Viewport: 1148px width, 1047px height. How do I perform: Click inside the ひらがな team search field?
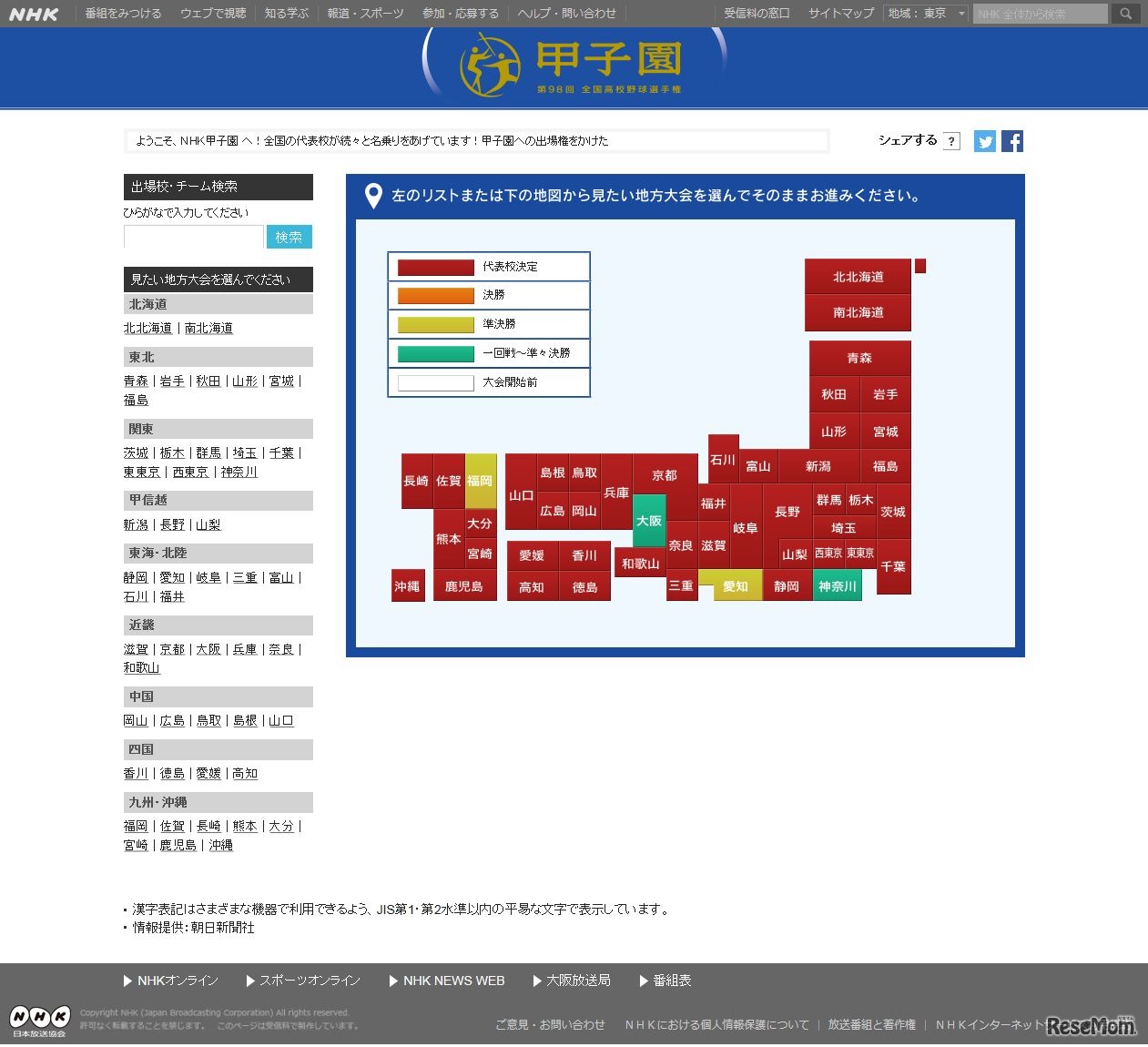[193, 237]
